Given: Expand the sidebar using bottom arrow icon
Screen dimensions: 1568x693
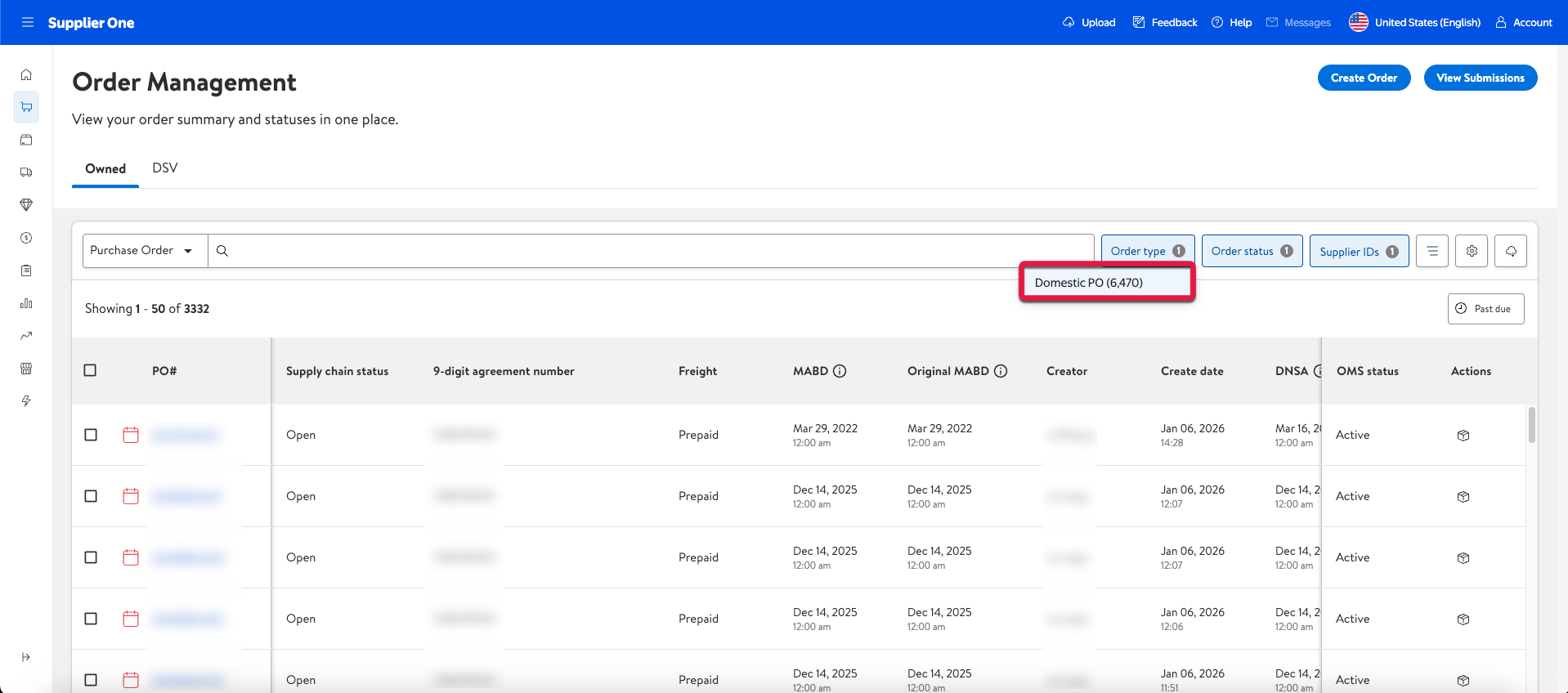Looking at the screenshot, I should tap(26, 657).
